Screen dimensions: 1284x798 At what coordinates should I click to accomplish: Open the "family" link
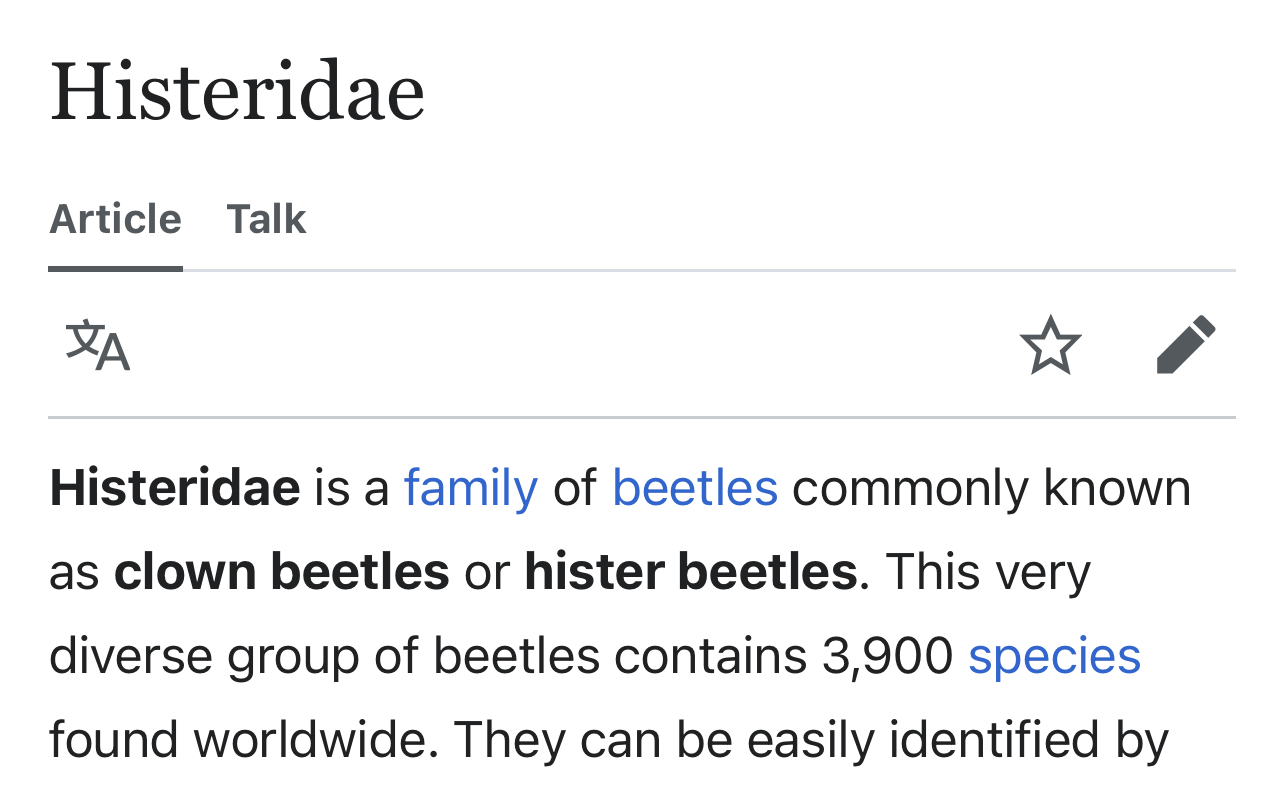click(470, 489)
